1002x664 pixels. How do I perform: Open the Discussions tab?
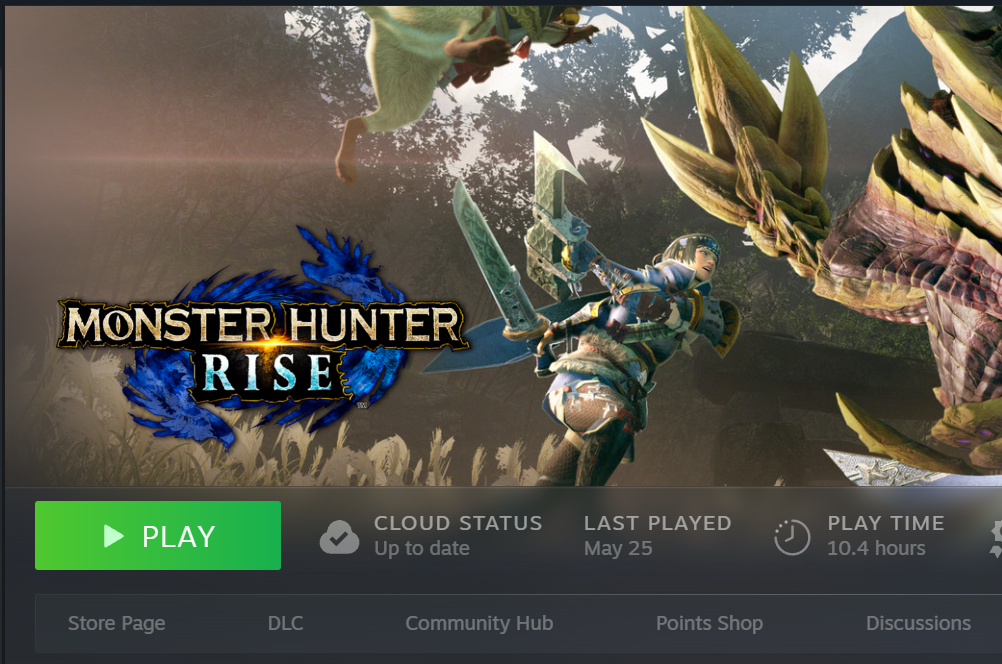(x=918, y=623)
